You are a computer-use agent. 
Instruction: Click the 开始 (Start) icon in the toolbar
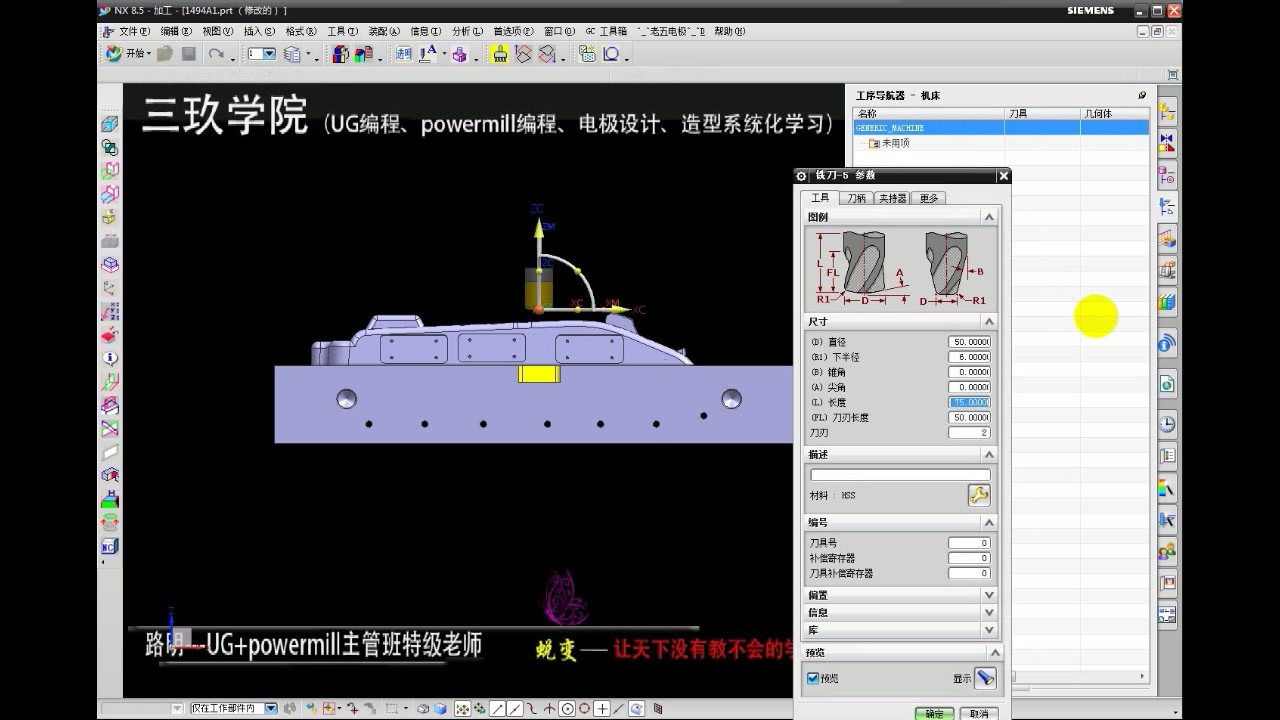113,54
